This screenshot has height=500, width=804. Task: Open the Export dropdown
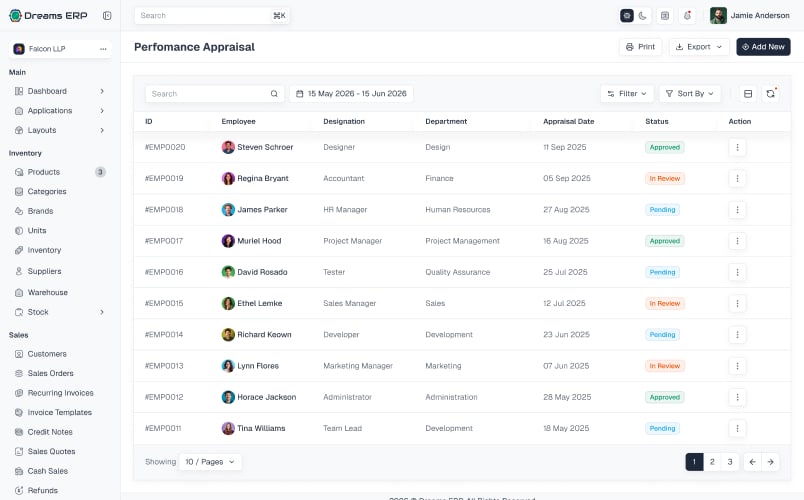pyautogui.click(x=698, y=47)
